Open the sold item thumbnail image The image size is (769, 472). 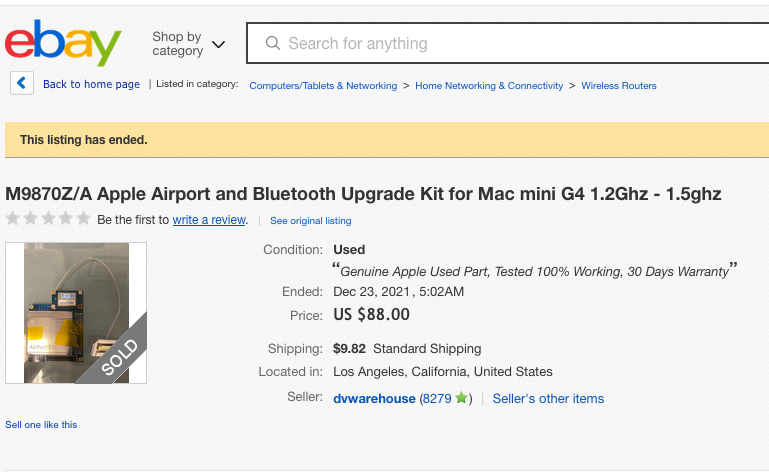click(x=76, y=313)
